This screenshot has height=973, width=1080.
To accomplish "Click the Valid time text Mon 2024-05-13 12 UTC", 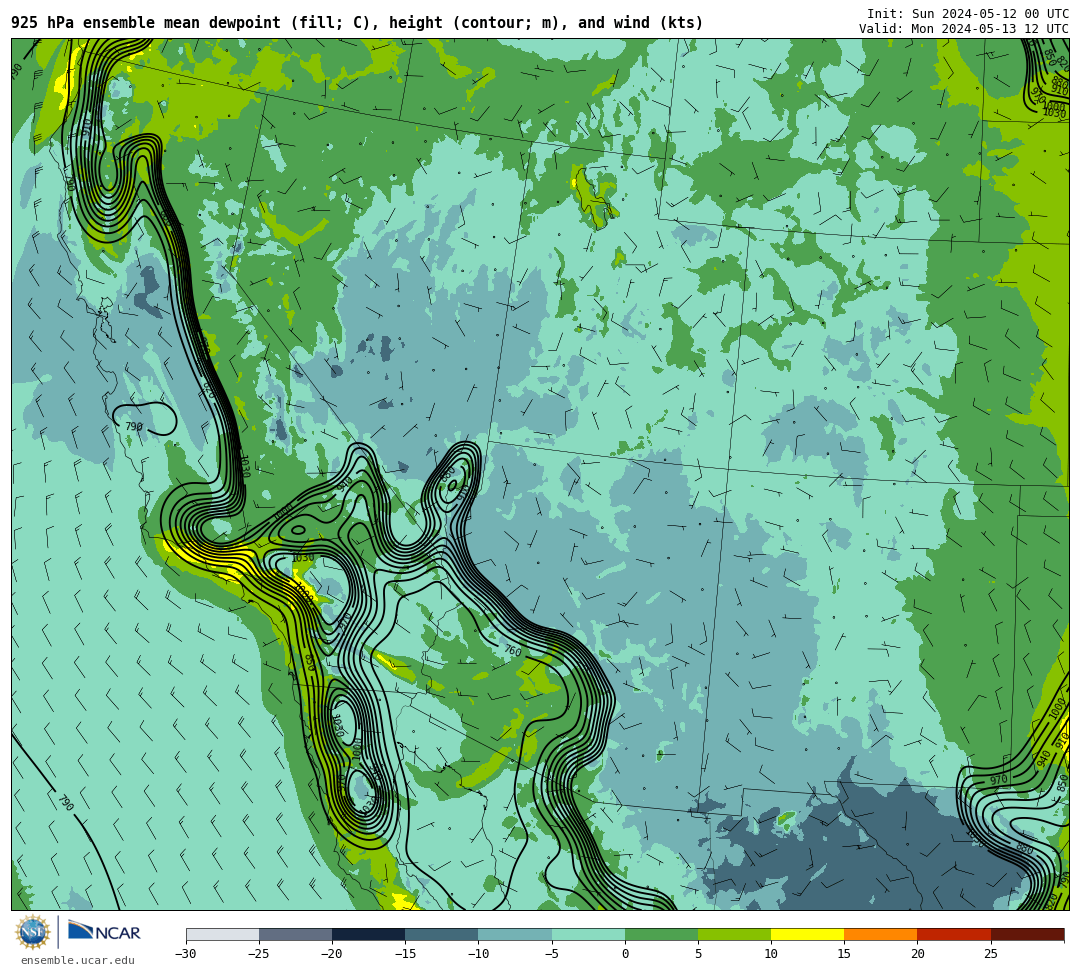I will [964, 29].
